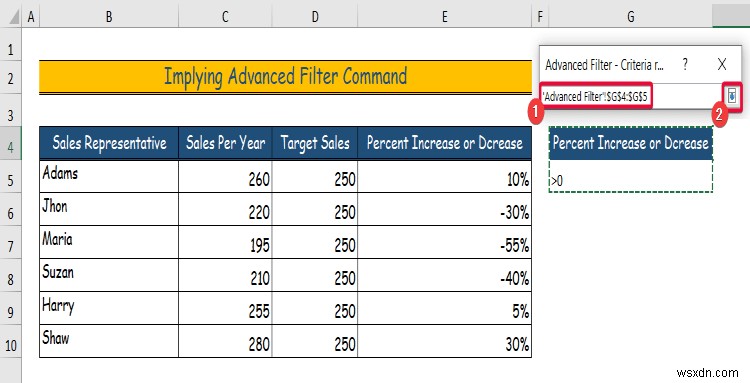Click Target Sales 250 in Adams row

click(315, 176)
